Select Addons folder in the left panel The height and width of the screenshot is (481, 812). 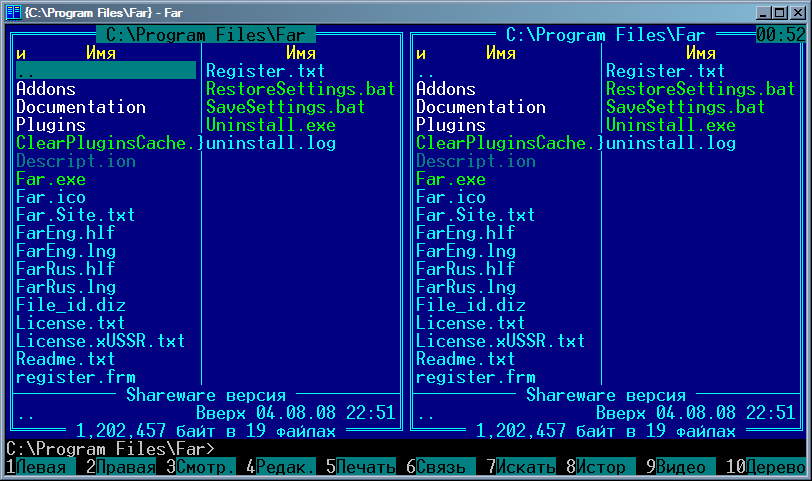[x=46, y=89]
